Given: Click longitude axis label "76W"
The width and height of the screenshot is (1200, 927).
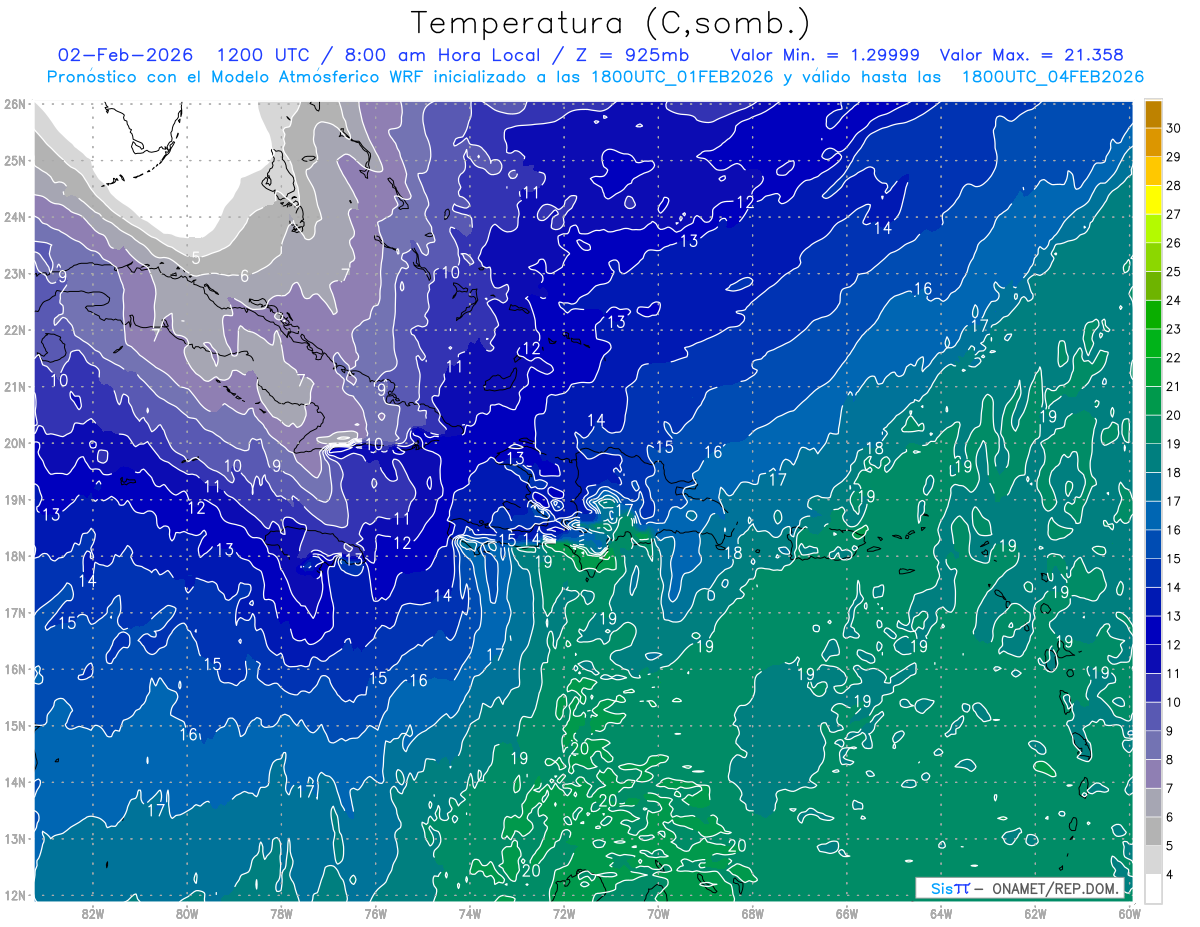Looking at the screenshot, I should click(x=375, y=913).
